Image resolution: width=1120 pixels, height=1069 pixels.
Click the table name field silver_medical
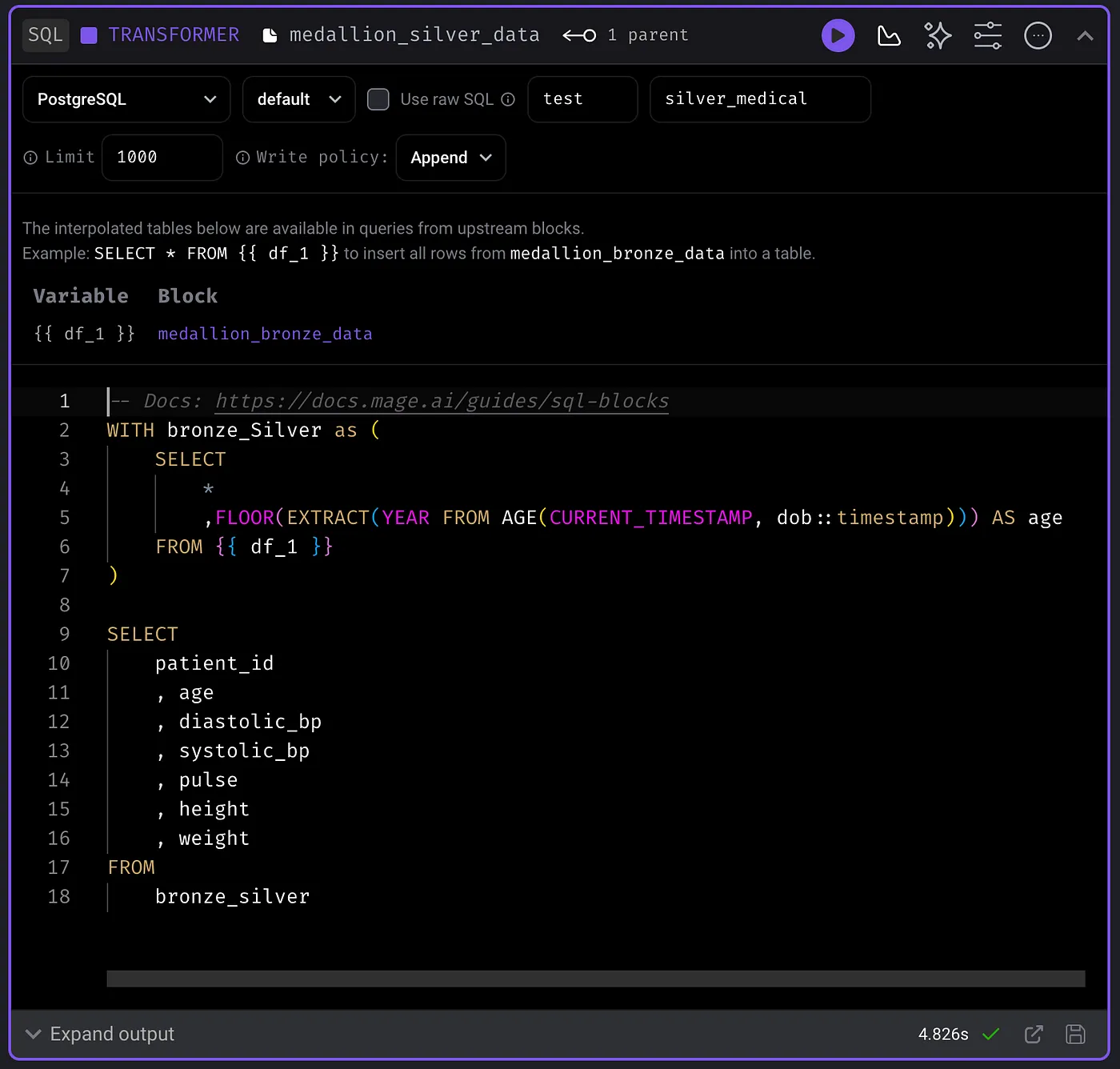[x=760, y=99]
